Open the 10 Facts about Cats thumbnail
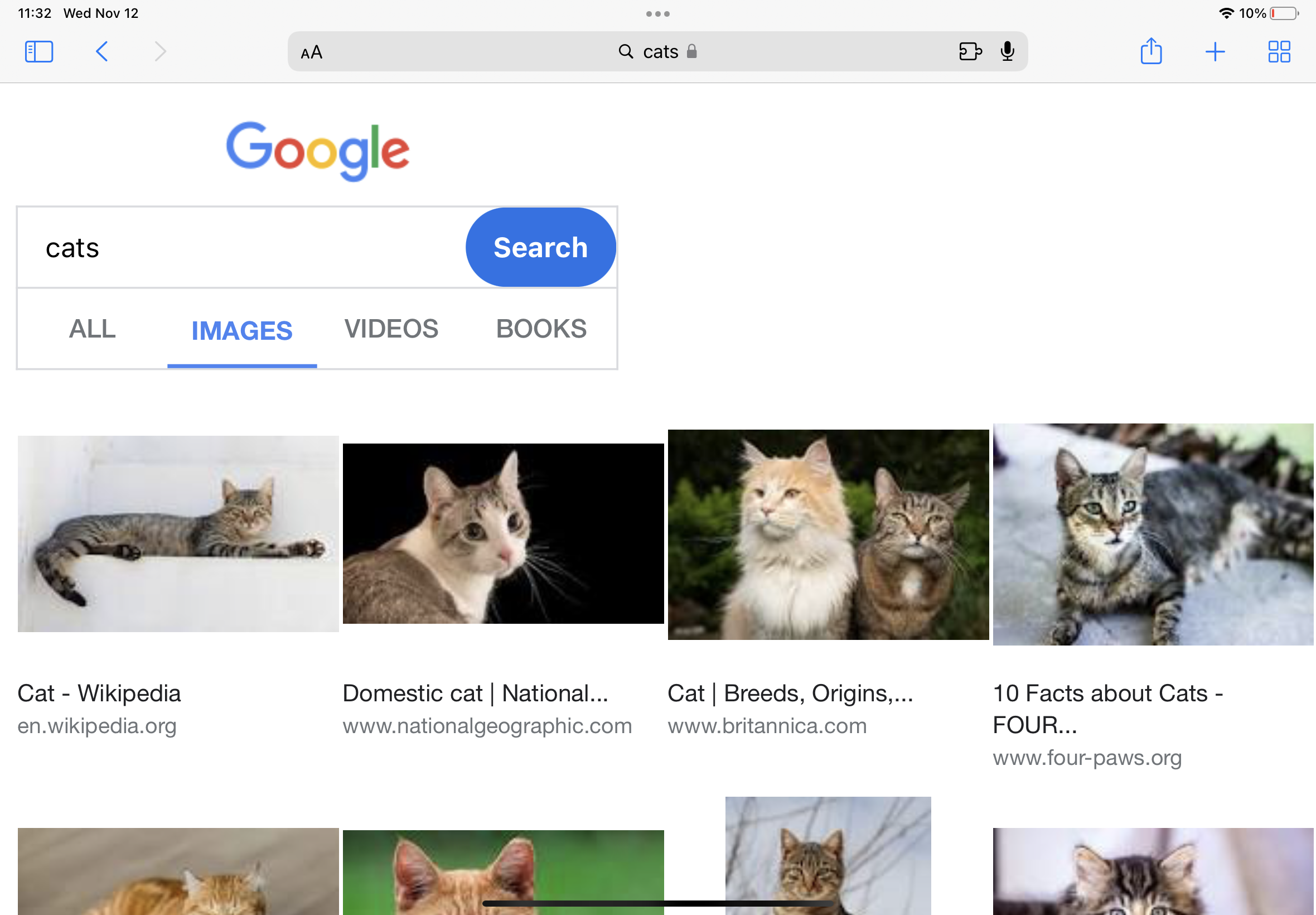 (x=1153, y=534)
